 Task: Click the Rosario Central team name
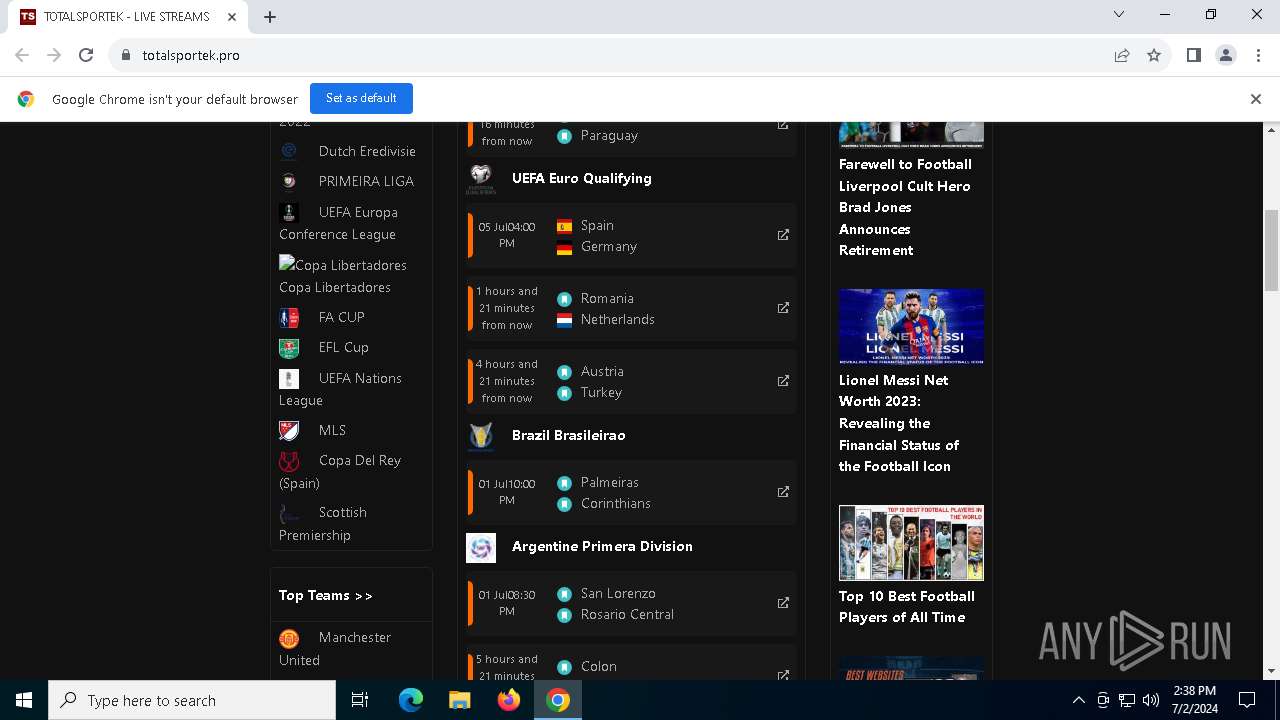click(x=627, y=614)
